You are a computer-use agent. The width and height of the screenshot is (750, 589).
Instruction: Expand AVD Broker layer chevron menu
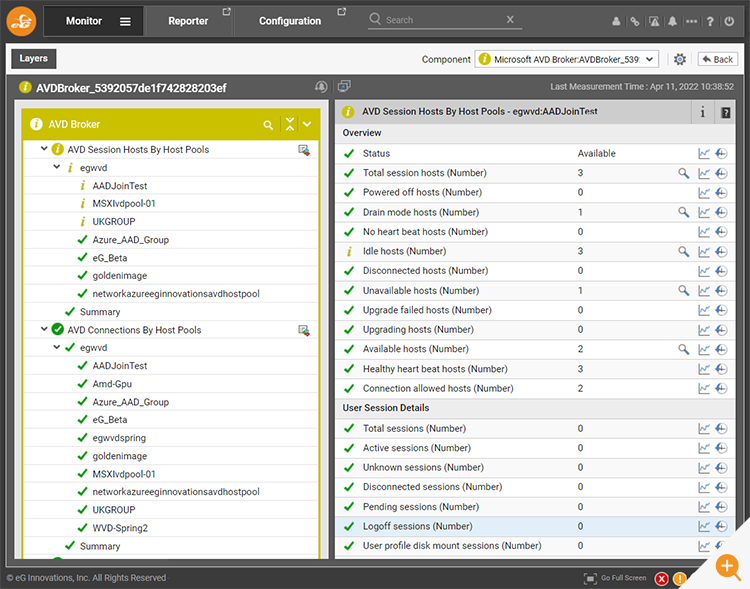(x=307, y=124)
